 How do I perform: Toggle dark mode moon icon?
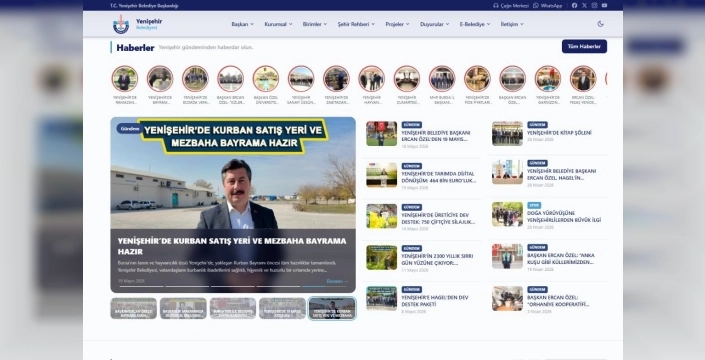(x=600, y=24)
